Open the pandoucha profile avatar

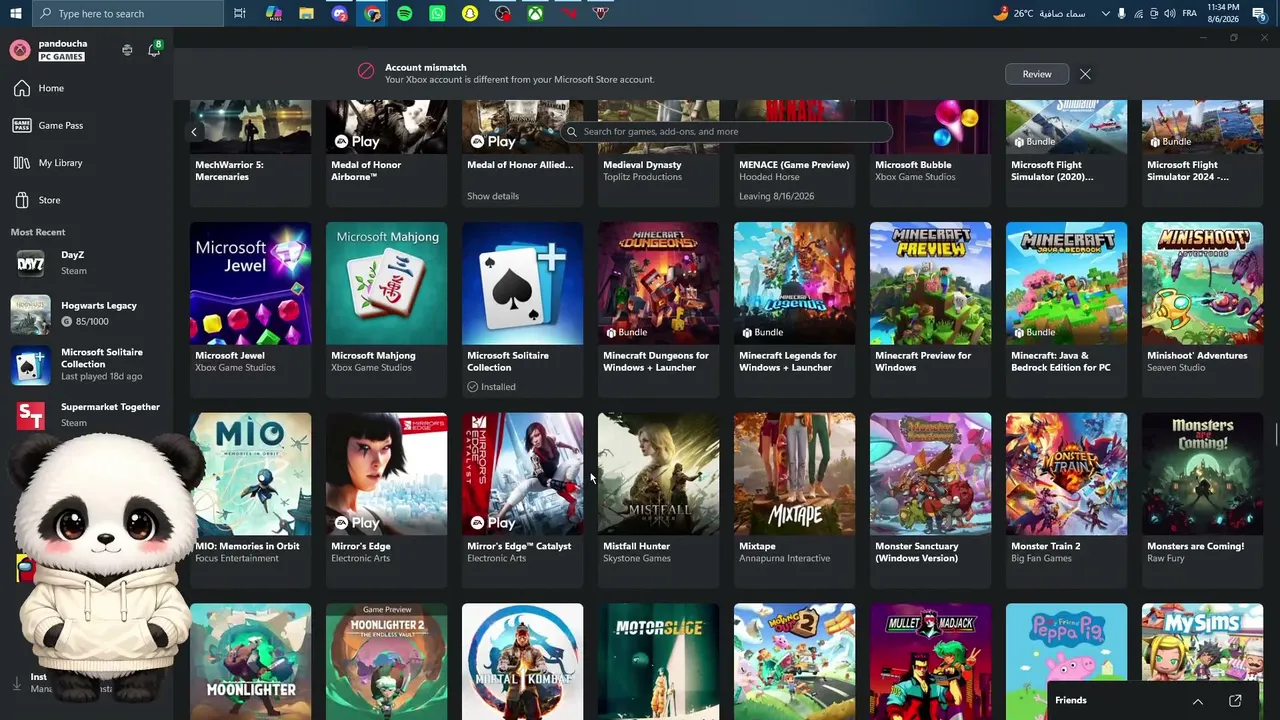tap(20, 50)
